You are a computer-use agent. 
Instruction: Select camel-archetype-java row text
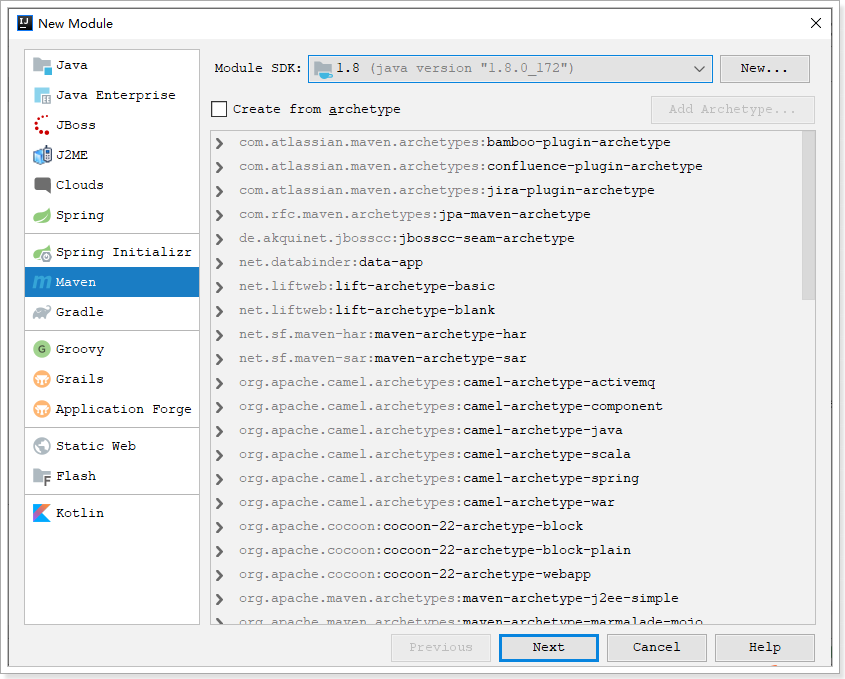(431, 431)
